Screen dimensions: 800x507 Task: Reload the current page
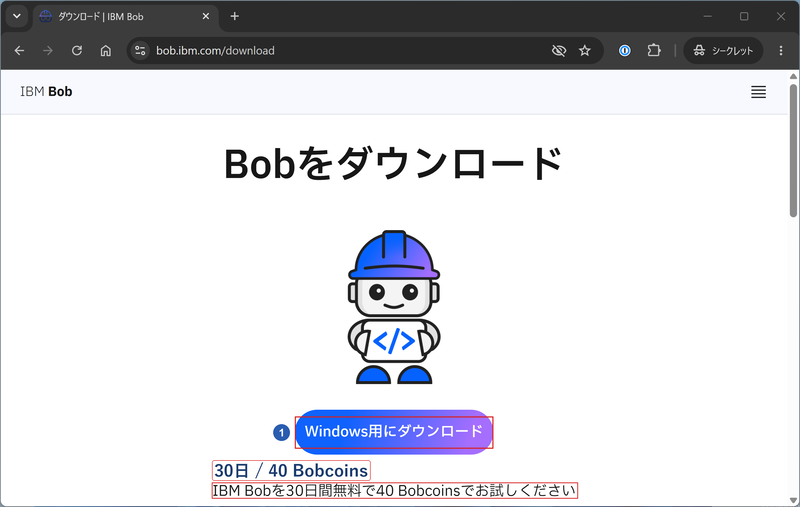point(77,50)
